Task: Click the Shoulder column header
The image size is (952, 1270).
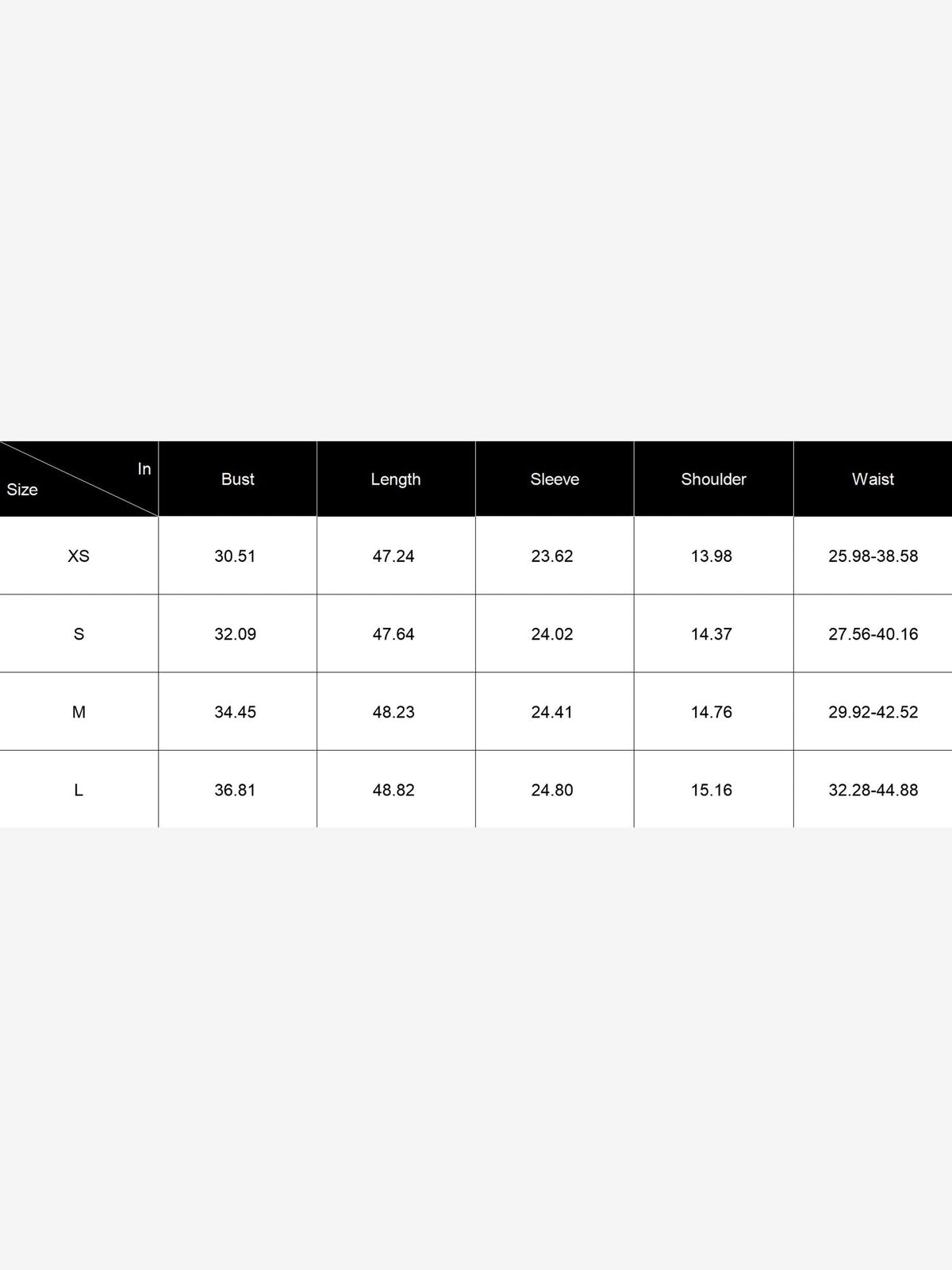Action: 713,479
